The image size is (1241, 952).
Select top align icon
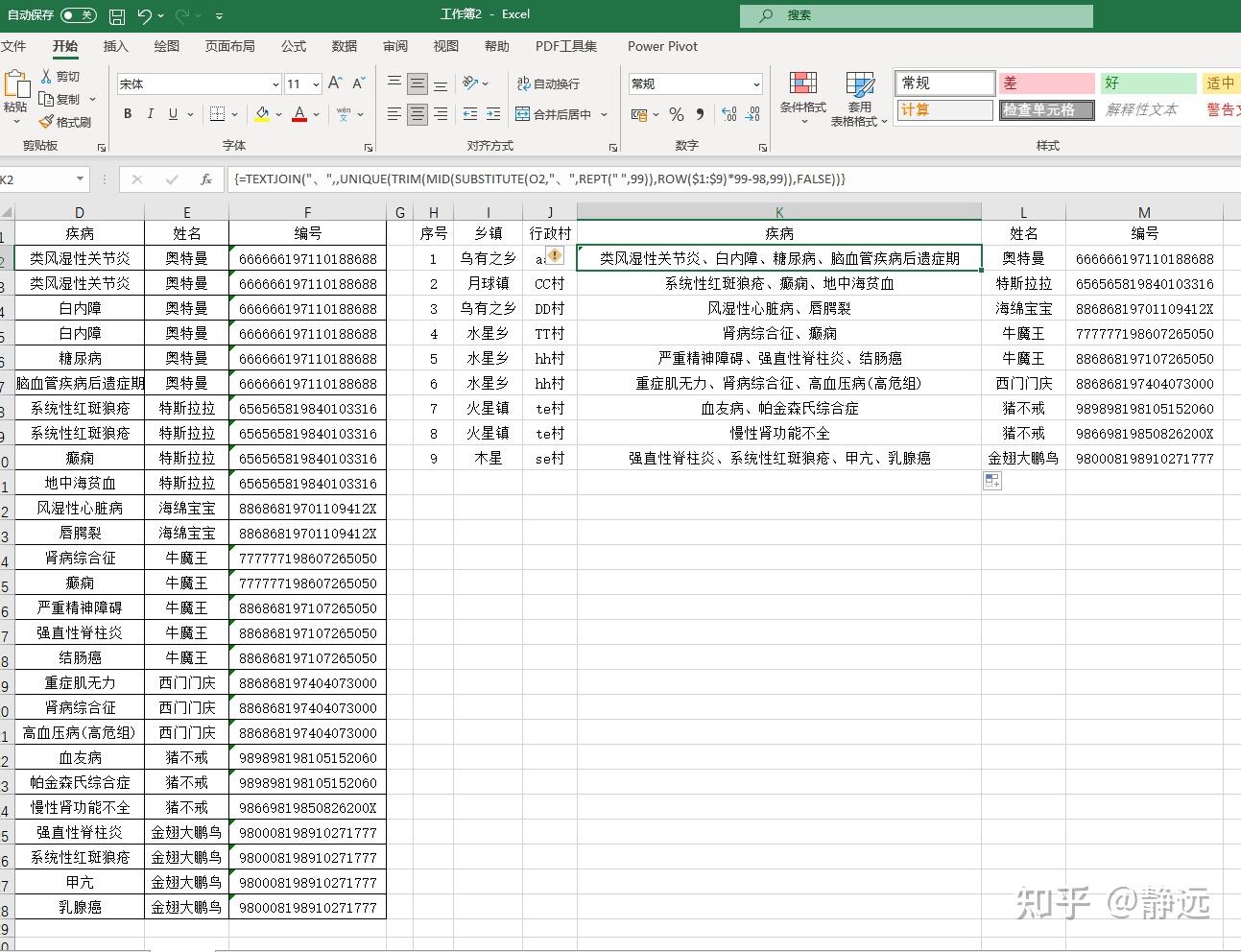coord(394,83)
